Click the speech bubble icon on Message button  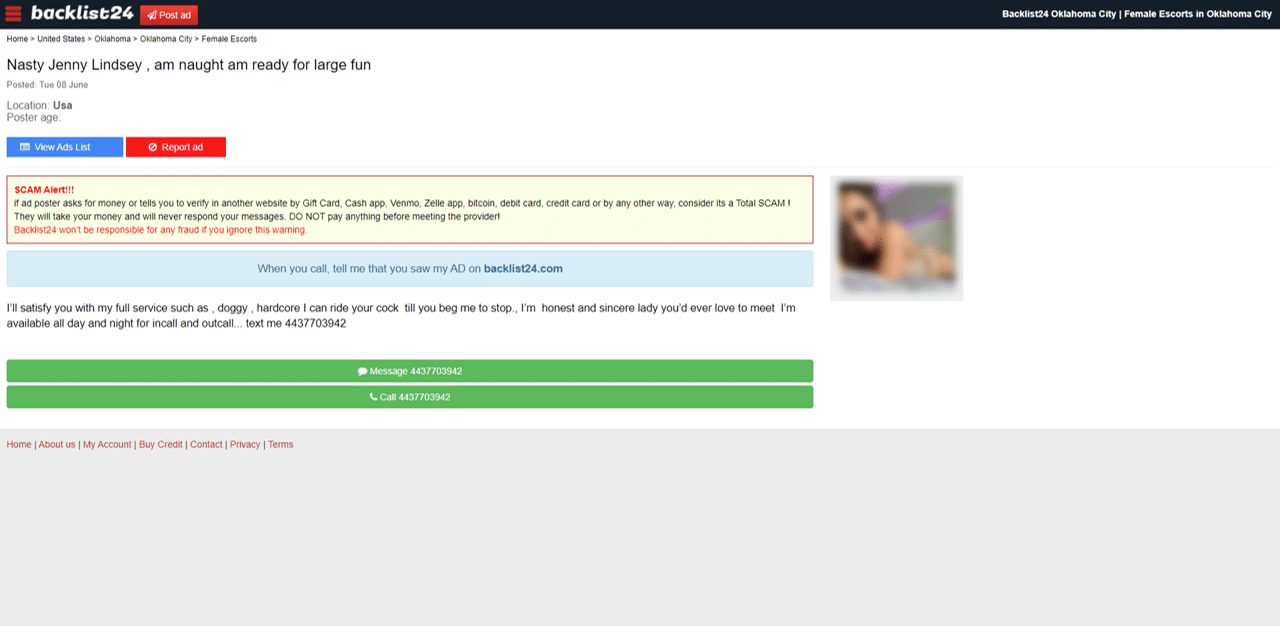pos(363,370)
